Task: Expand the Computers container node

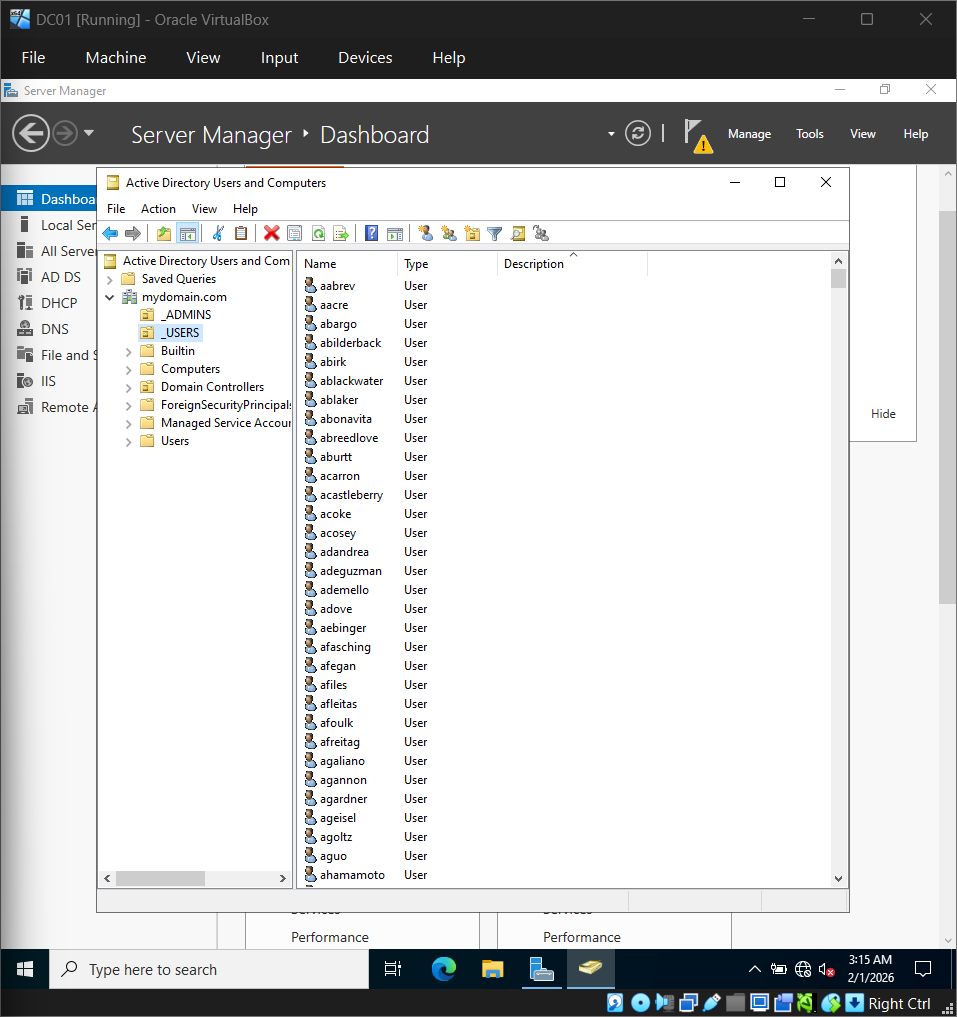Action: point(128,370)
